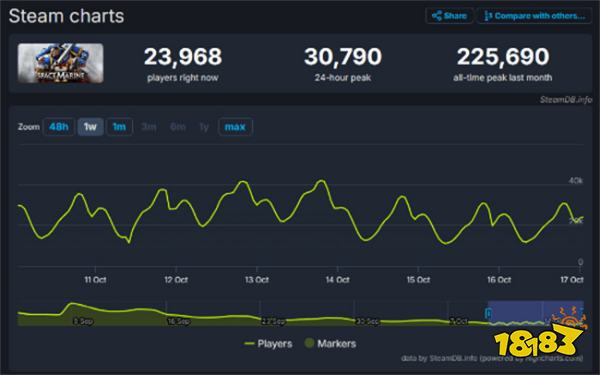Set chart zoom to 48h
The image size is (600, 375).
click(59, 127)
